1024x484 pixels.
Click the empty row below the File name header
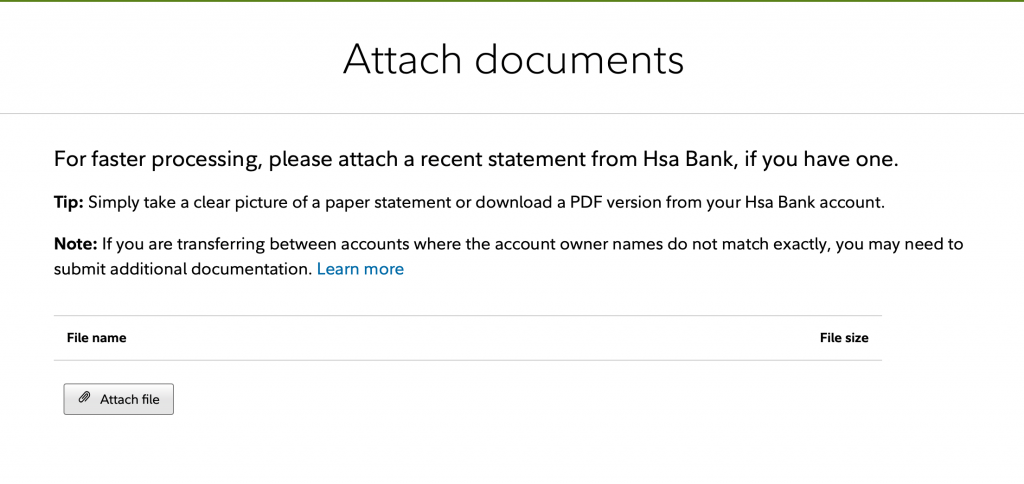click(467, 370)
